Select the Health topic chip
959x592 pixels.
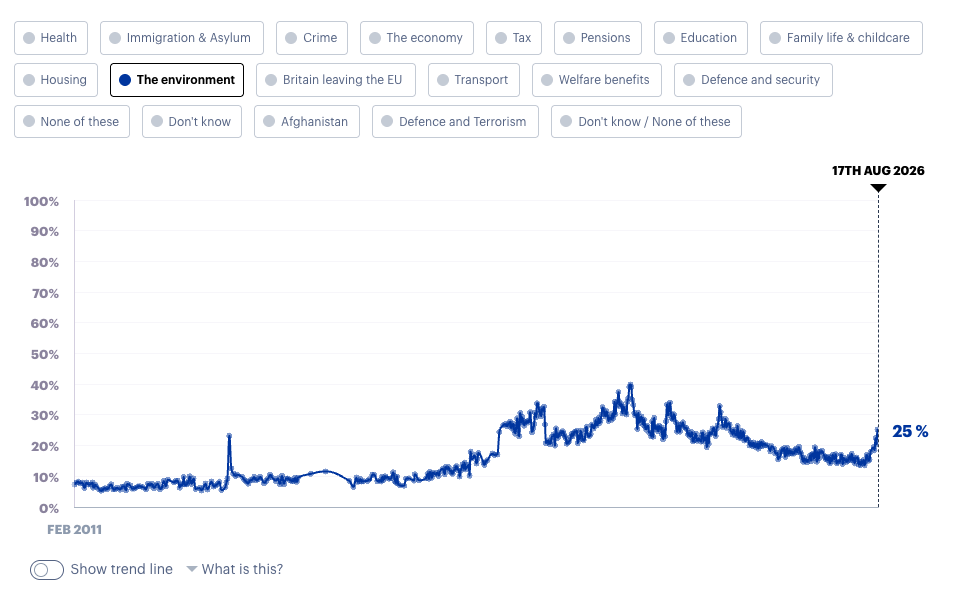click(51, 38)
